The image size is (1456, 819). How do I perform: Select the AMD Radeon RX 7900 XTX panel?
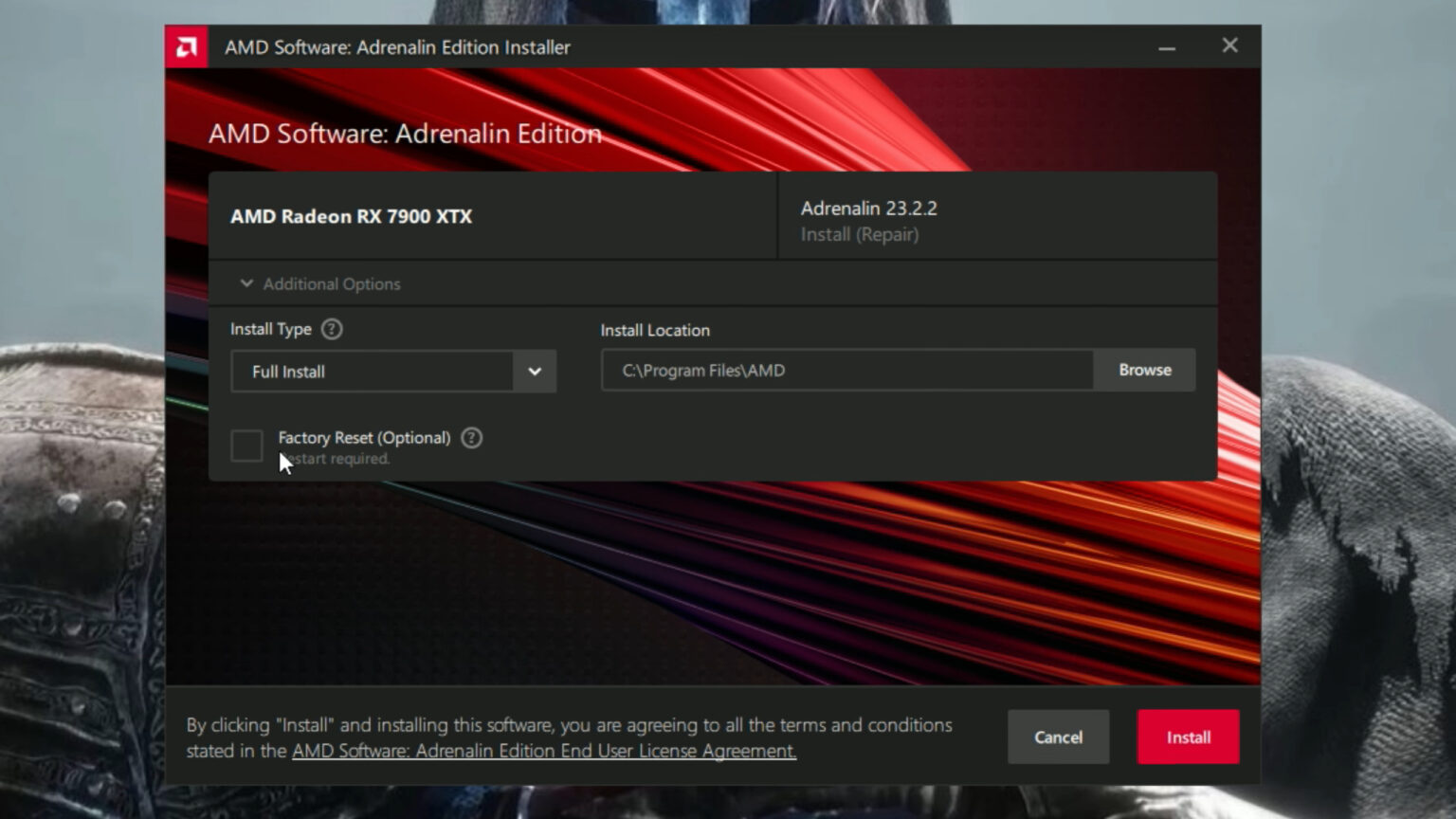[493, 216]
